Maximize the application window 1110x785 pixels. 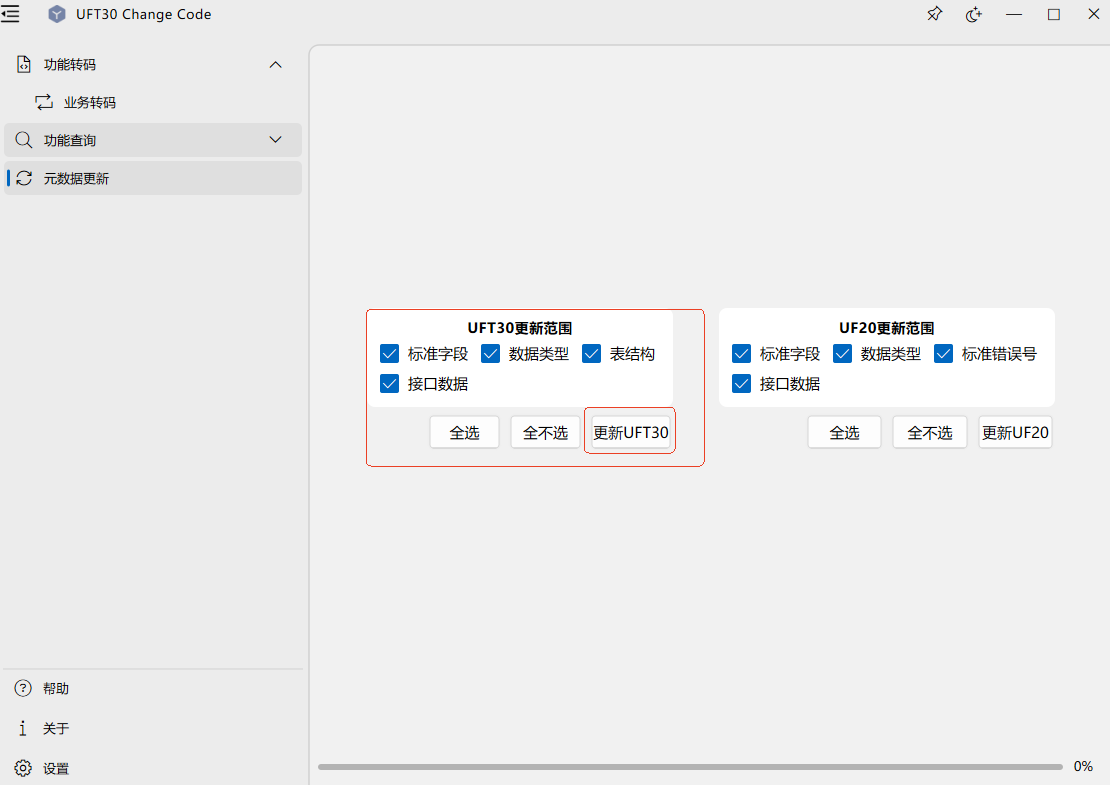[x=1053, y=14]
